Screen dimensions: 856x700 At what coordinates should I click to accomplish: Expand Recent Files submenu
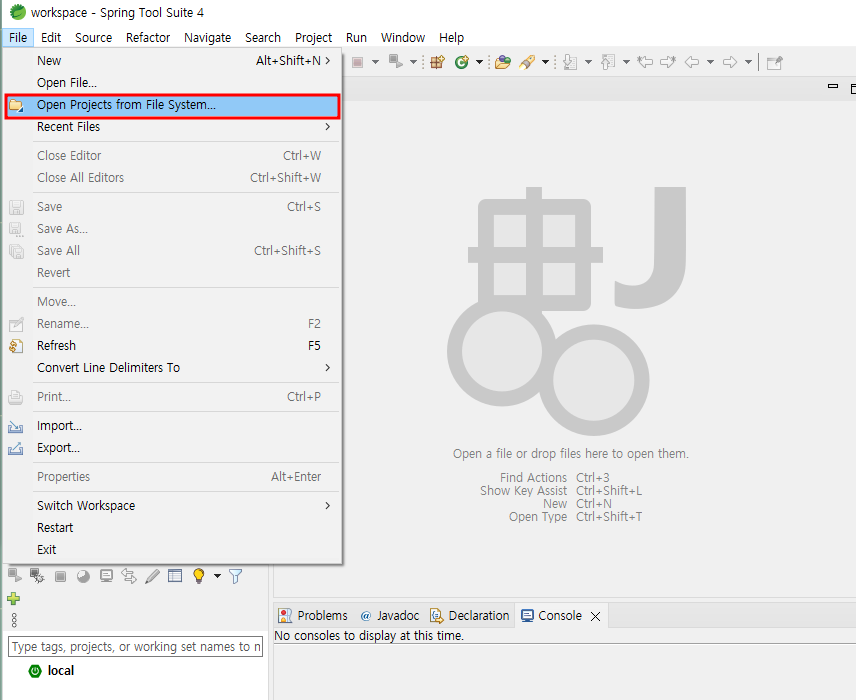[x=172, y=127]
